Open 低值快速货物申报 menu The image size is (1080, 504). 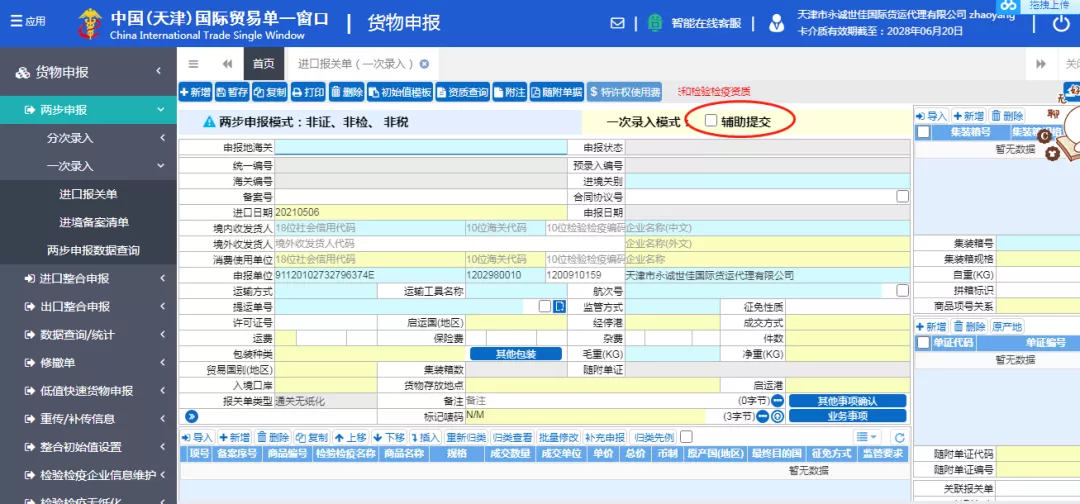[87, 391]
